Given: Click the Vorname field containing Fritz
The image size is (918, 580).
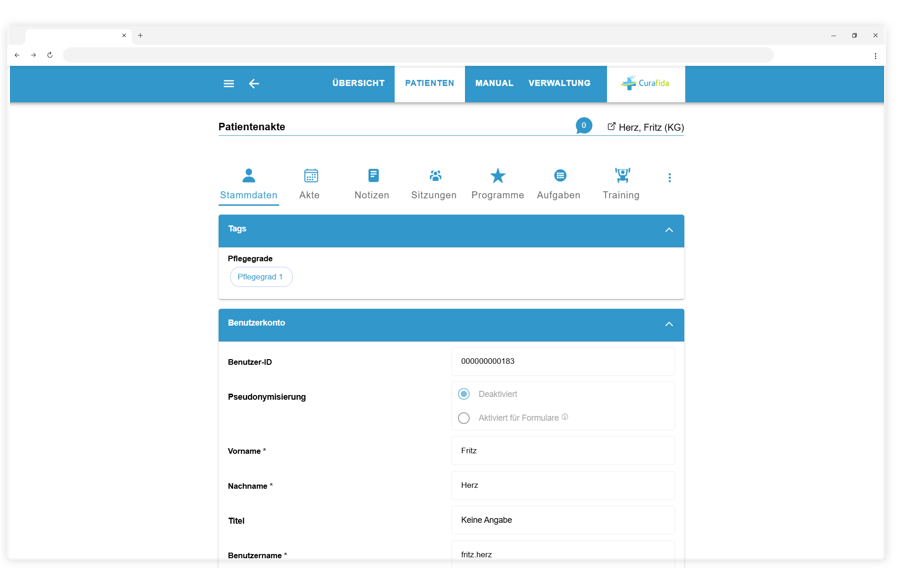Looking at the screenshot, I should click(x=563, y=451).
